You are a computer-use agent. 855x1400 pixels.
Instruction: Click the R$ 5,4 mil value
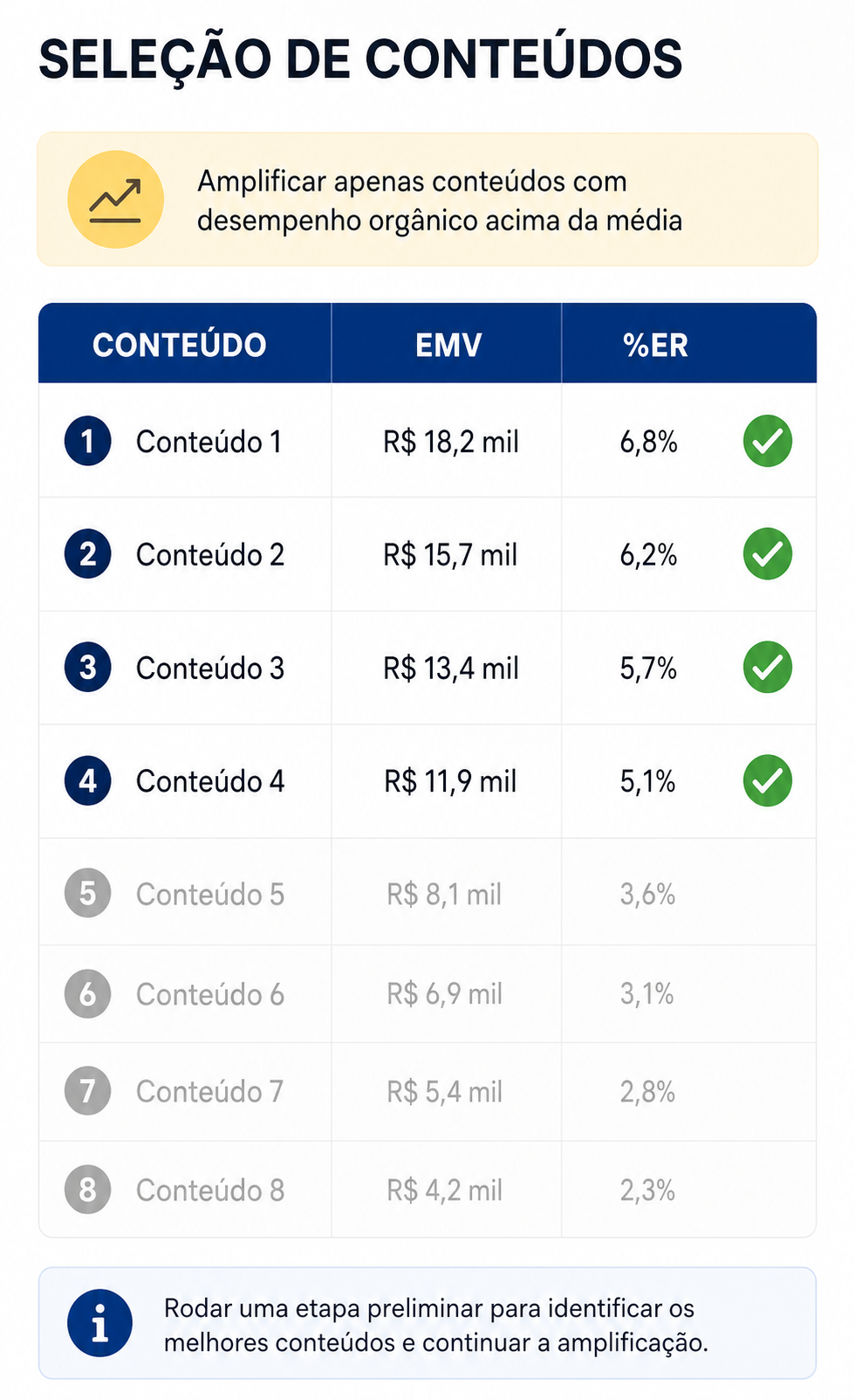[445, 1092]
